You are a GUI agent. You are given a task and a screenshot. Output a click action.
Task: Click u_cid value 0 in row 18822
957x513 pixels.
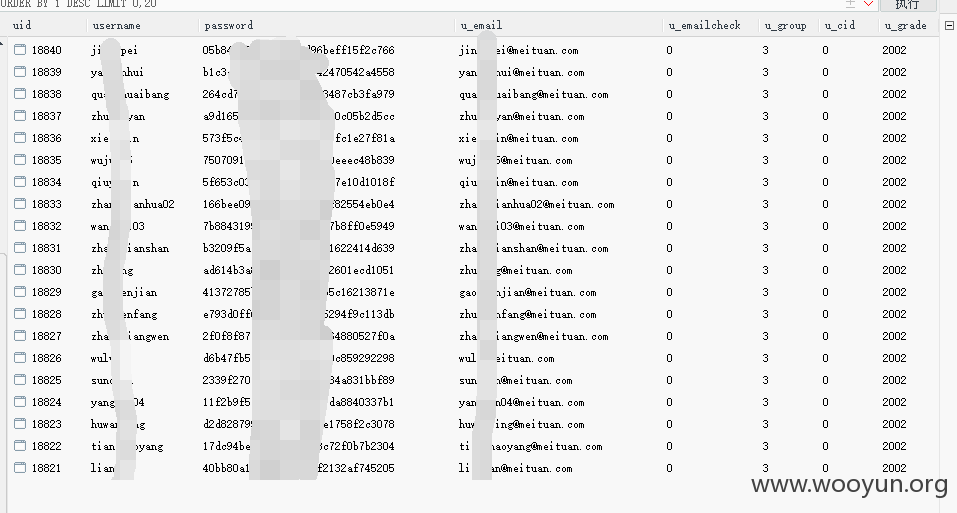click(x=825, y=445)
